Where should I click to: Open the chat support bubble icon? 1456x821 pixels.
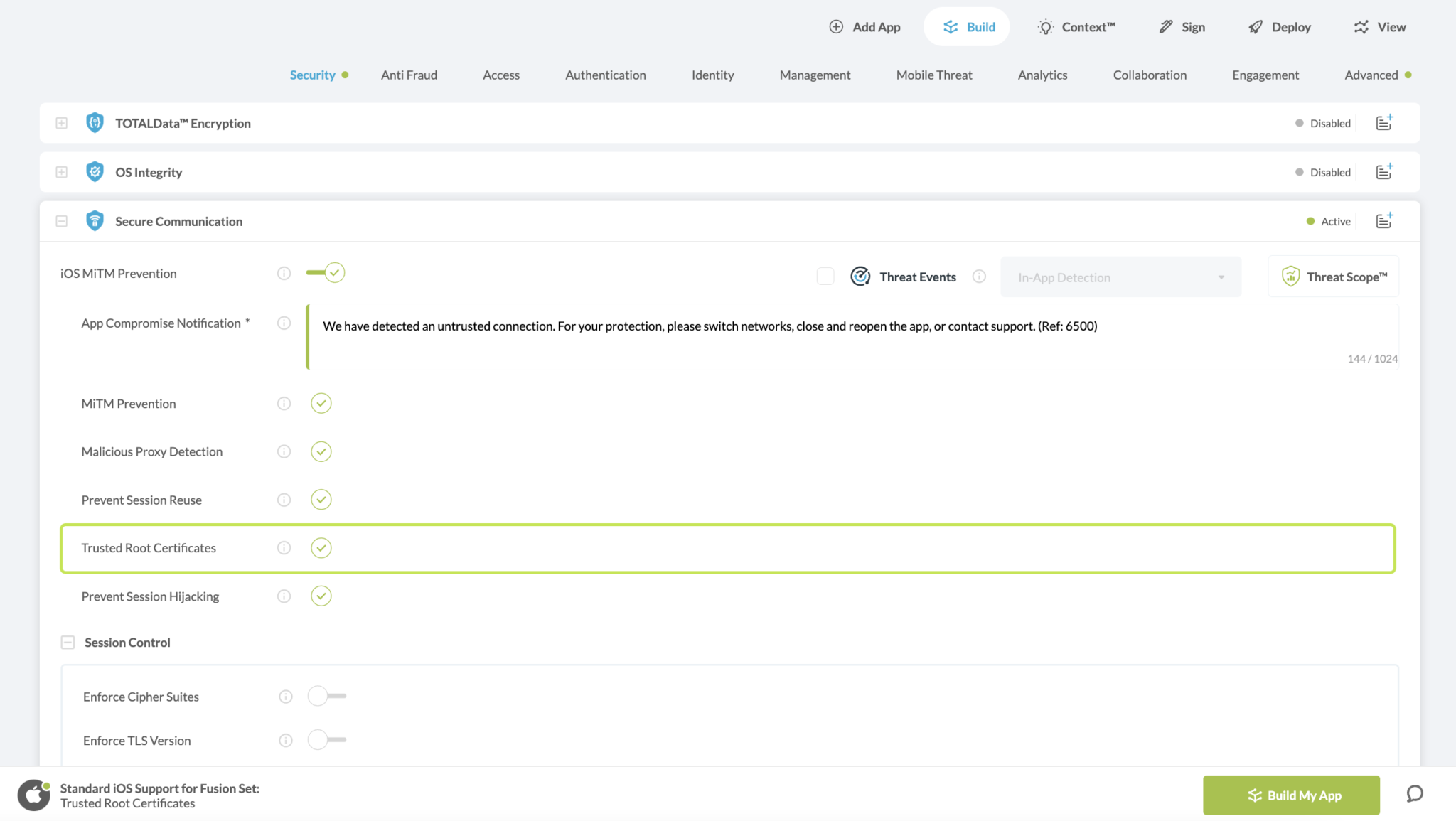click(1415, 794)
